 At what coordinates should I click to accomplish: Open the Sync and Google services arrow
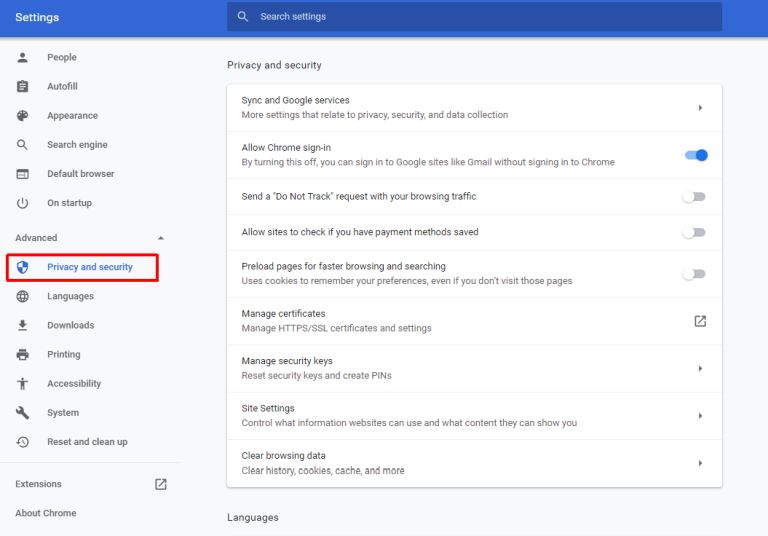coord(700,108)
